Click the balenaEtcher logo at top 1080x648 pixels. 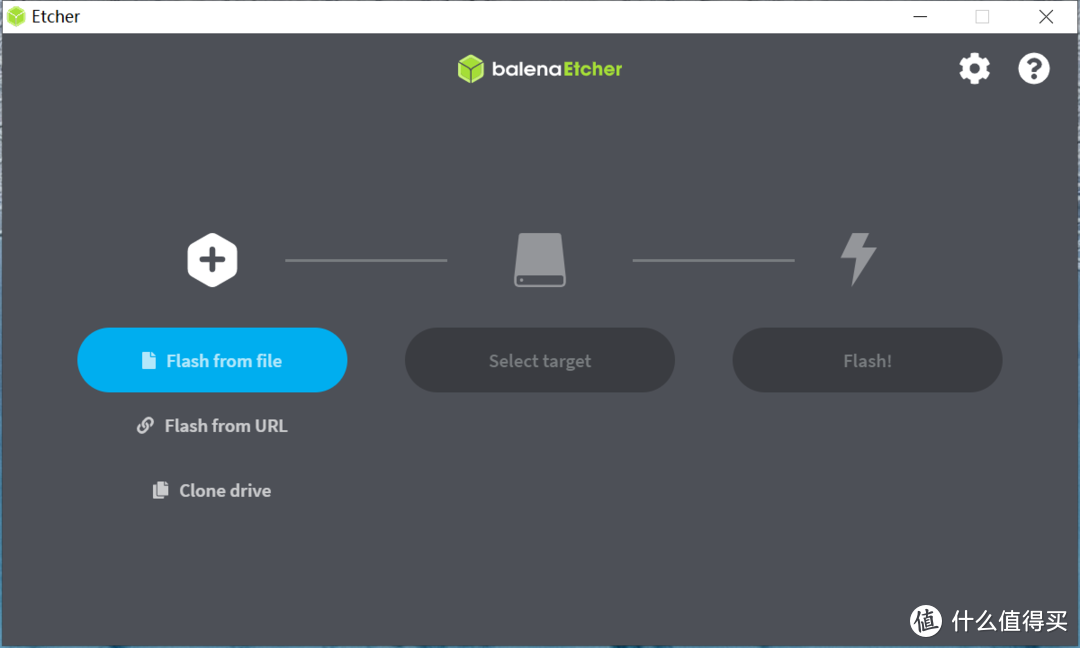[540, 69]
